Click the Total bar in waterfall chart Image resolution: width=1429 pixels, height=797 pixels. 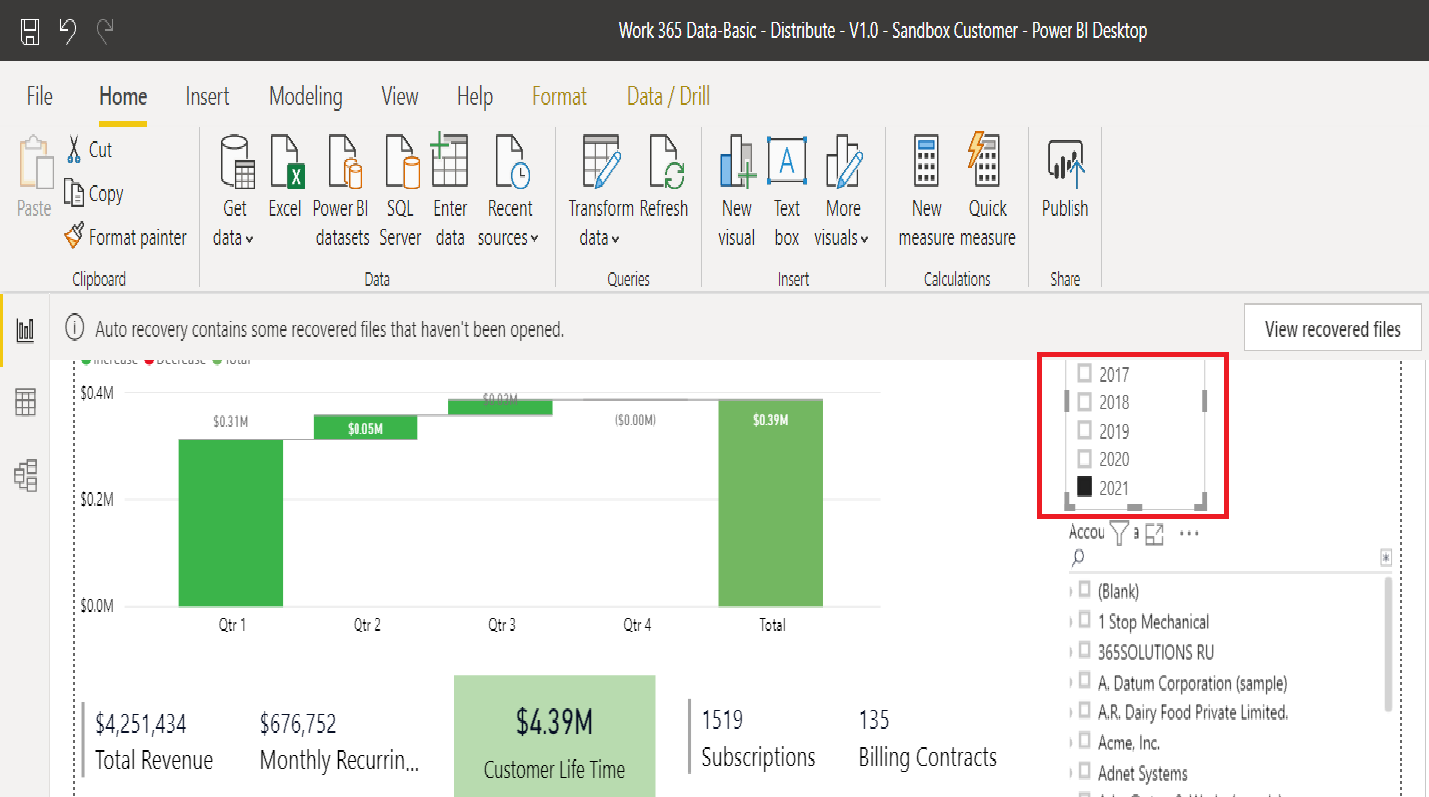[x=771, y=503]
